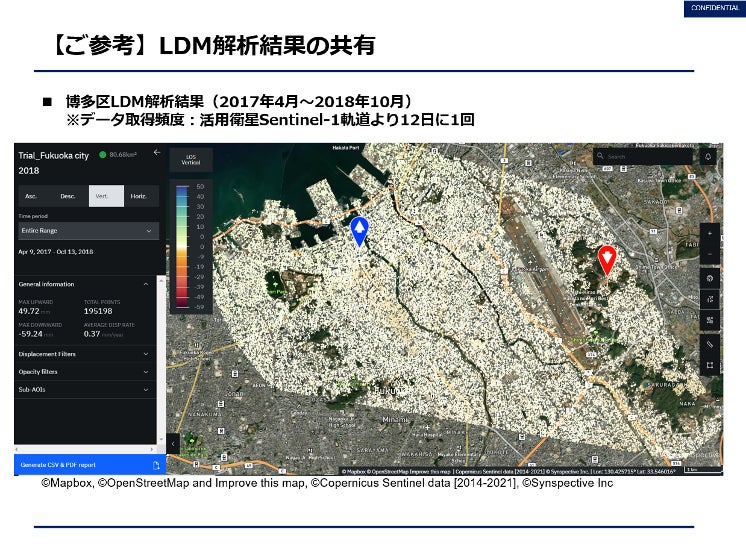746x550 pixels.
Task: Click the red downward map marker
Action: coord(607,260)
